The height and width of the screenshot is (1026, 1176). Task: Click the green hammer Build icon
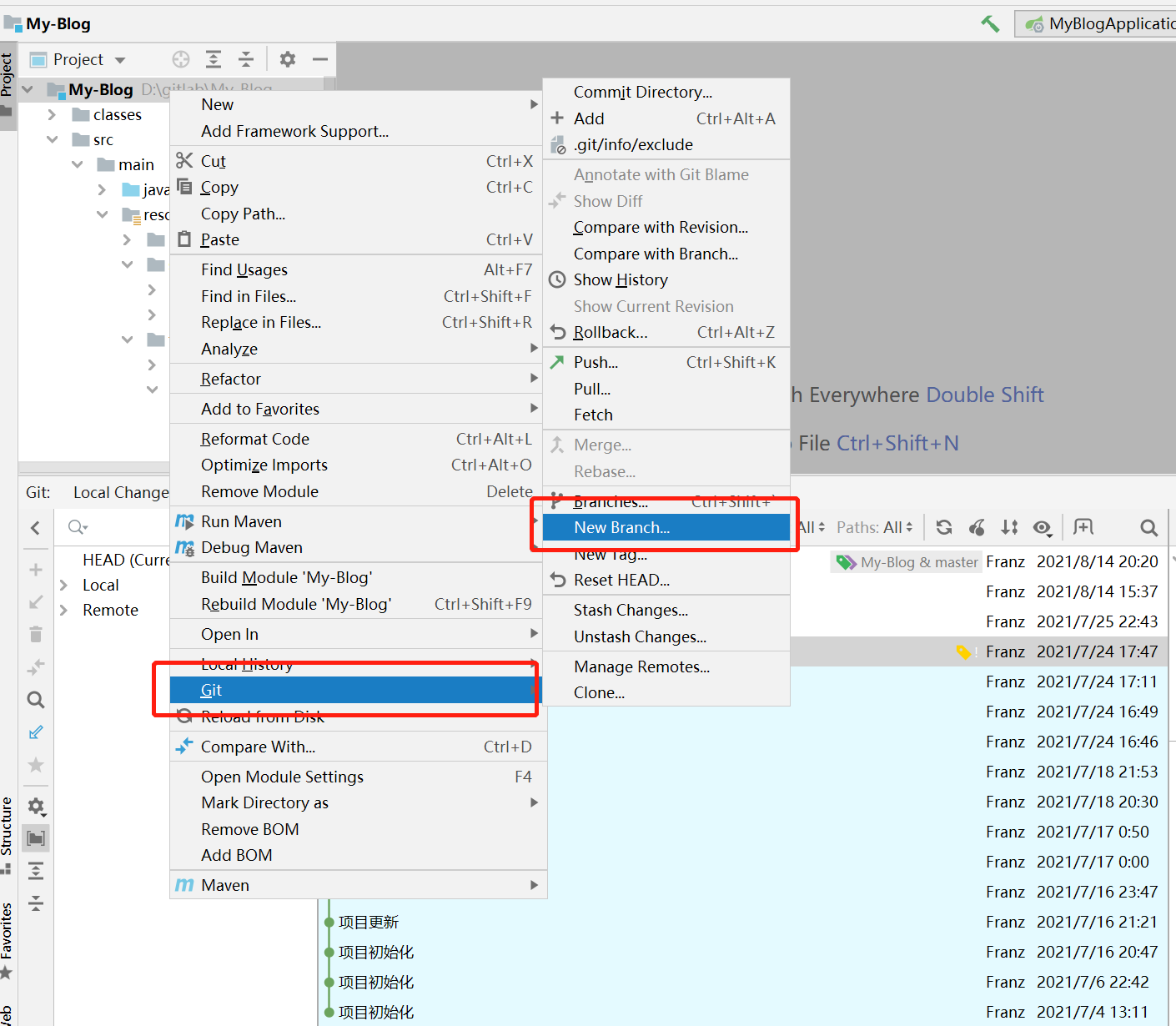(990, 23)
